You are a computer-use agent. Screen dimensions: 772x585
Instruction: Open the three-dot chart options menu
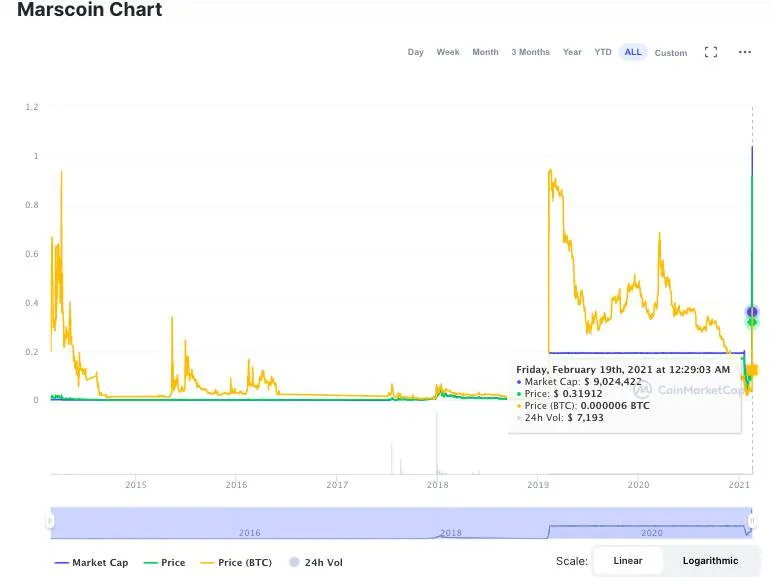coord(745,52)
